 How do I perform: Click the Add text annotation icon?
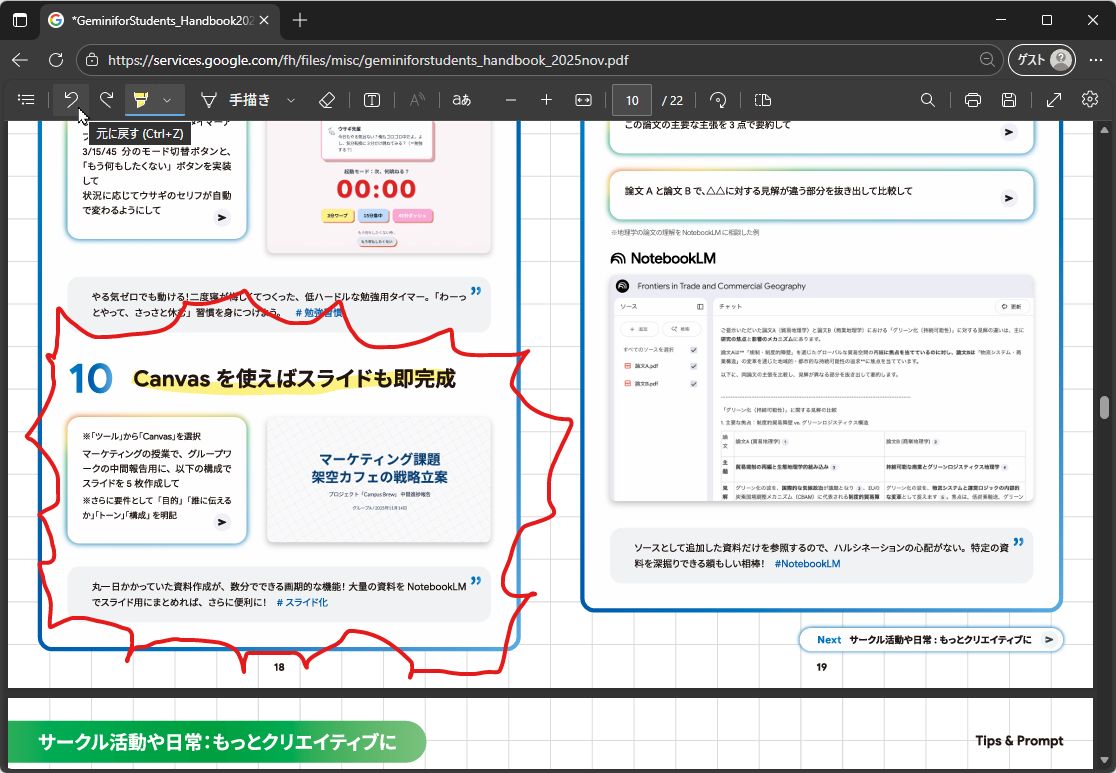point(371,99)
